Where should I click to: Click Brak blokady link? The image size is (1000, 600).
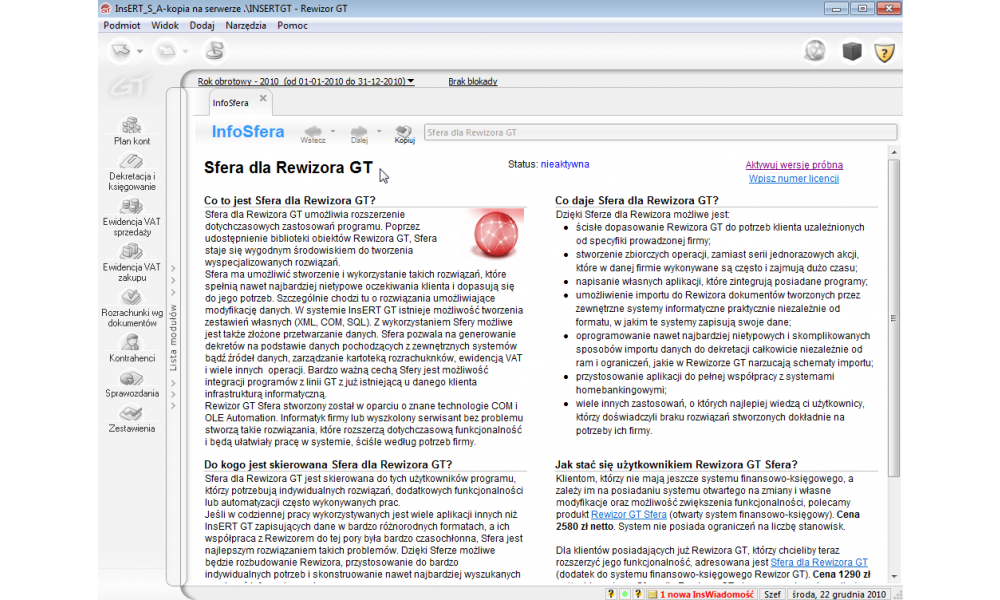(473, 82)
